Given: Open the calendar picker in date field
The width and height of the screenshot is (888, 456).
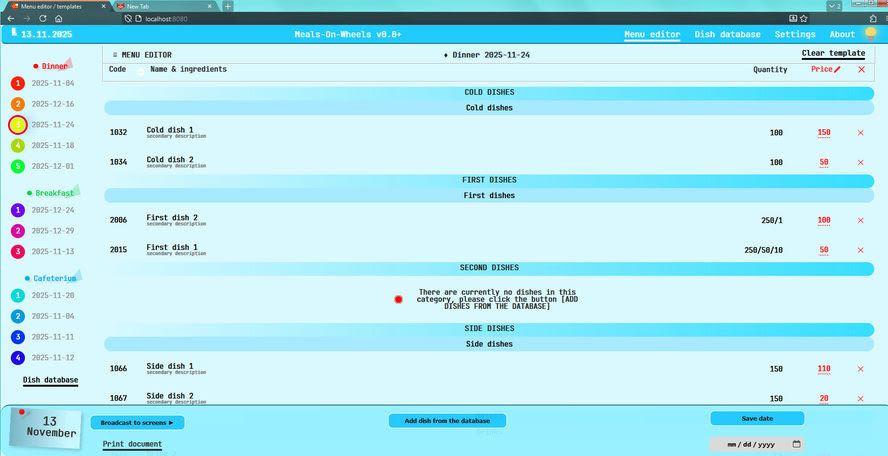Looking at the screenshot, I should click(x=796, y=443).
